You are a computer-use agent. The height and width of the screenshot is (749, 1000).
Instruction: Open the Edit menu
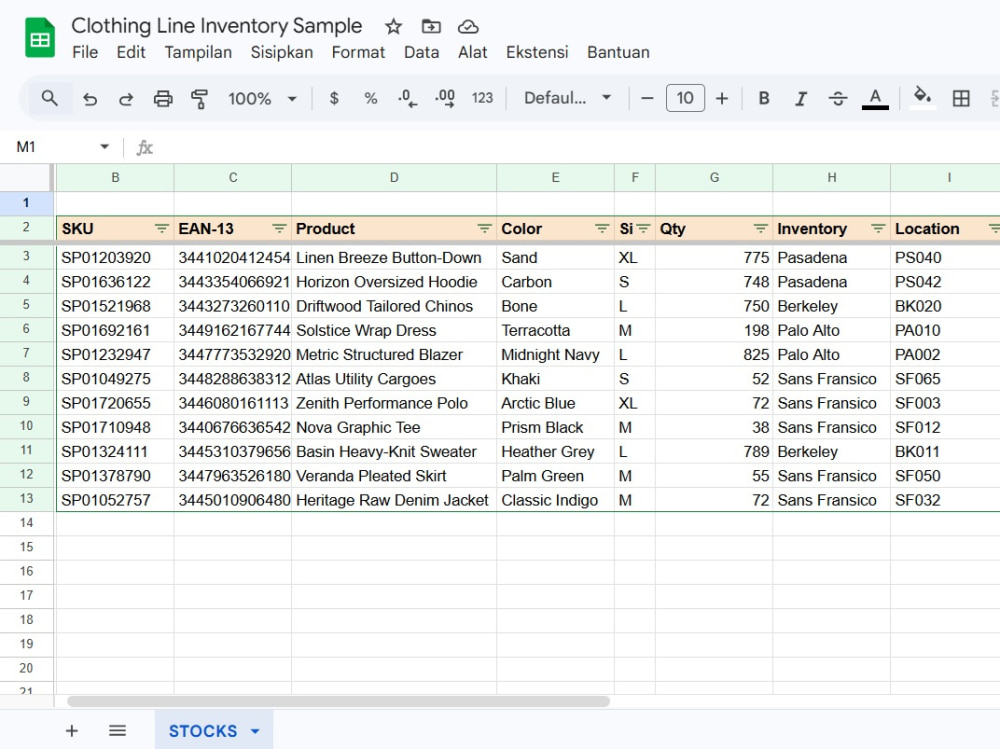click(131, 52)
